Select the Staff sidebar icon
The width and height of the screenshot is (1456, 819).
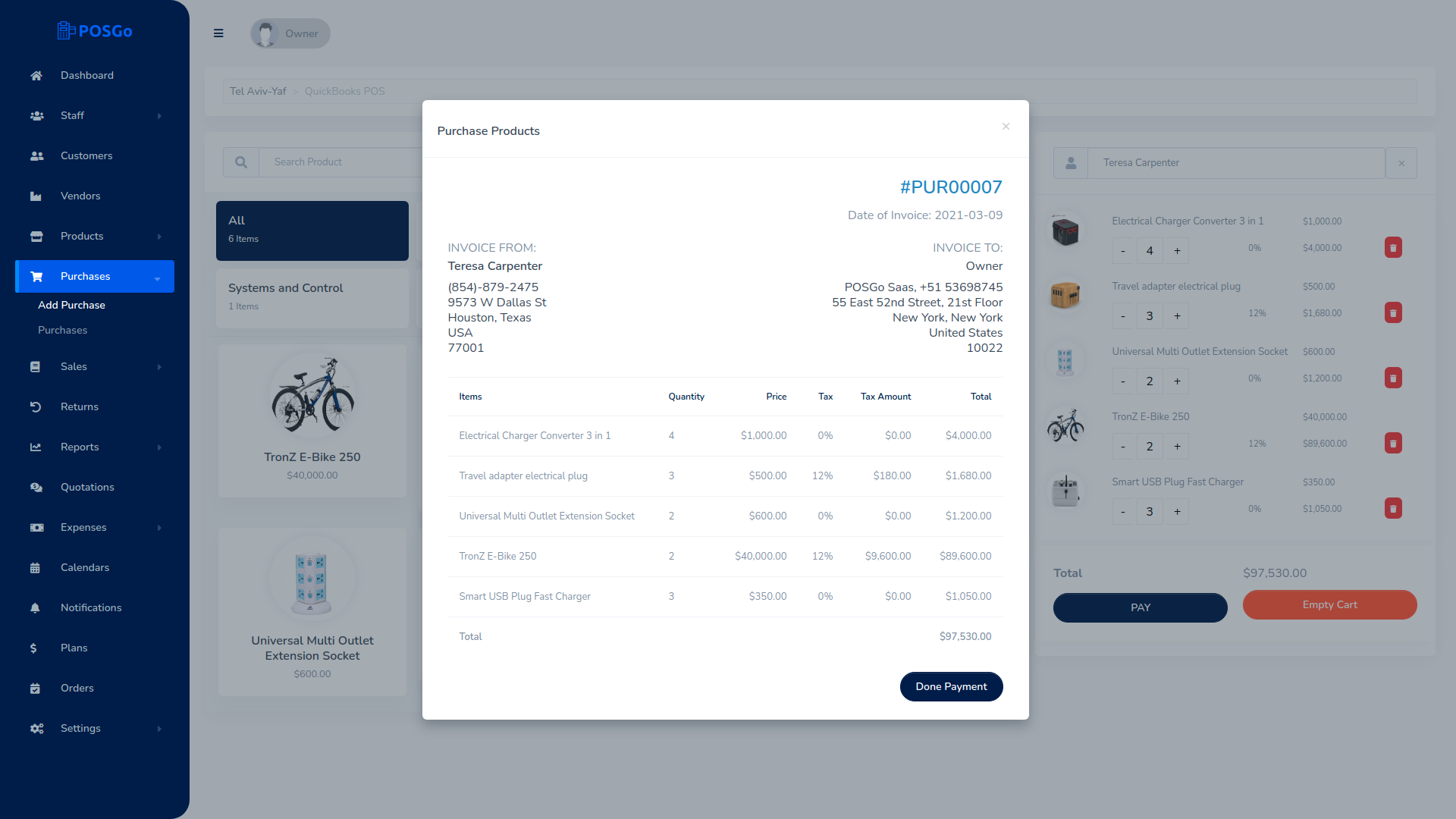37,115
